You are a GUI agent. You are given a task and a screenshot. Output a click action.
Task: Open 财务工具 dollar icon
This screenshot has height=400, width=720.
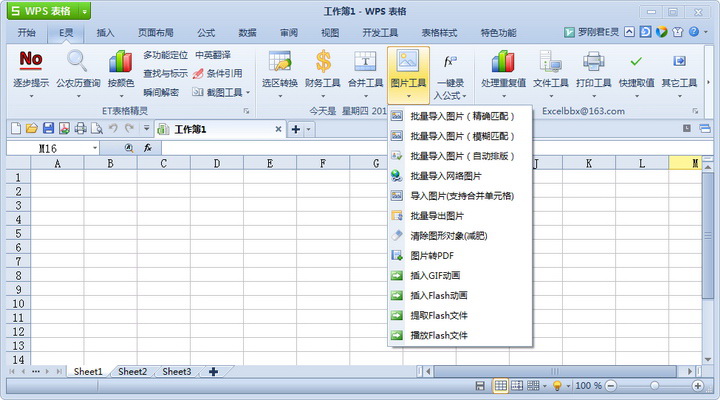pos(323,61)
